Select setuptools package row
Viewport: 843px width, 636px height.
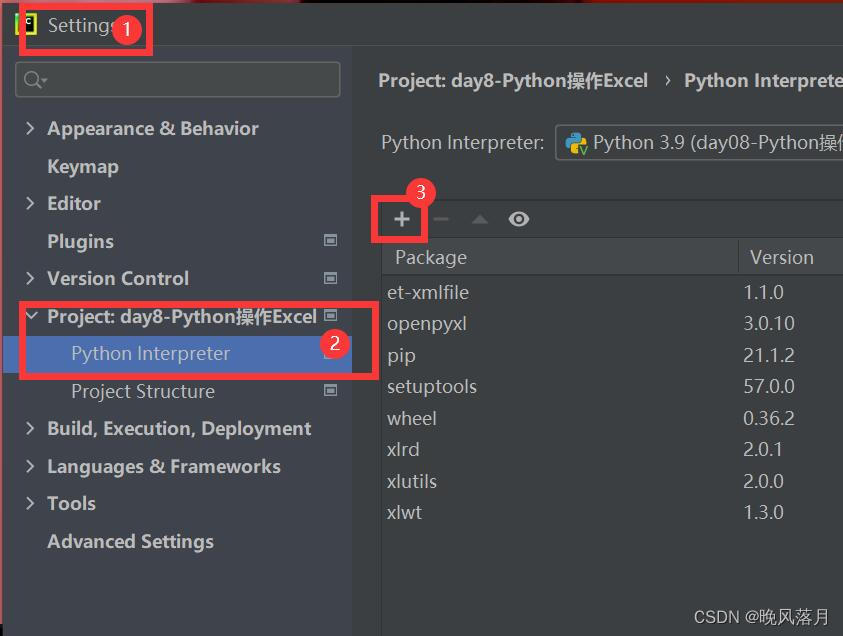pyautogui.click(x=612, y=387)
